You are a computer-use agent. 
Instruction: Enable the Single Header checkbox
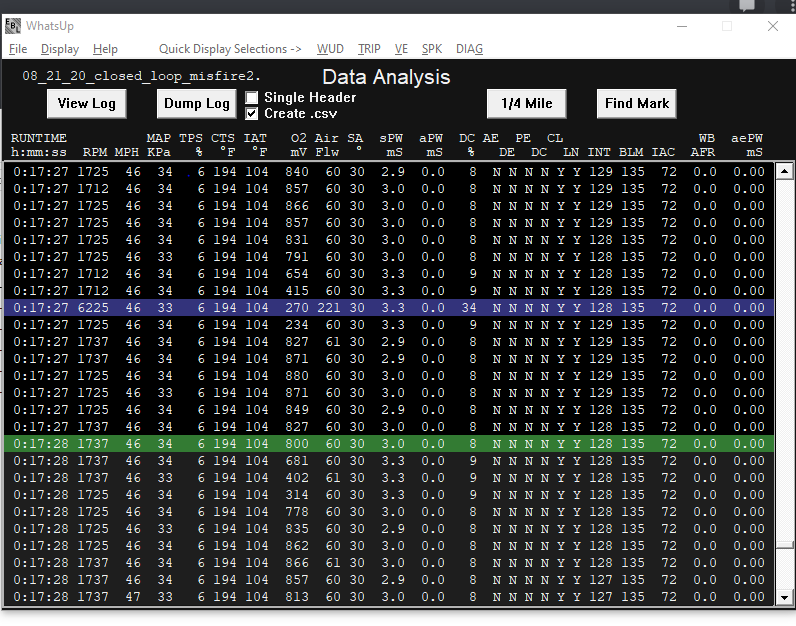(x=252, y=98)
